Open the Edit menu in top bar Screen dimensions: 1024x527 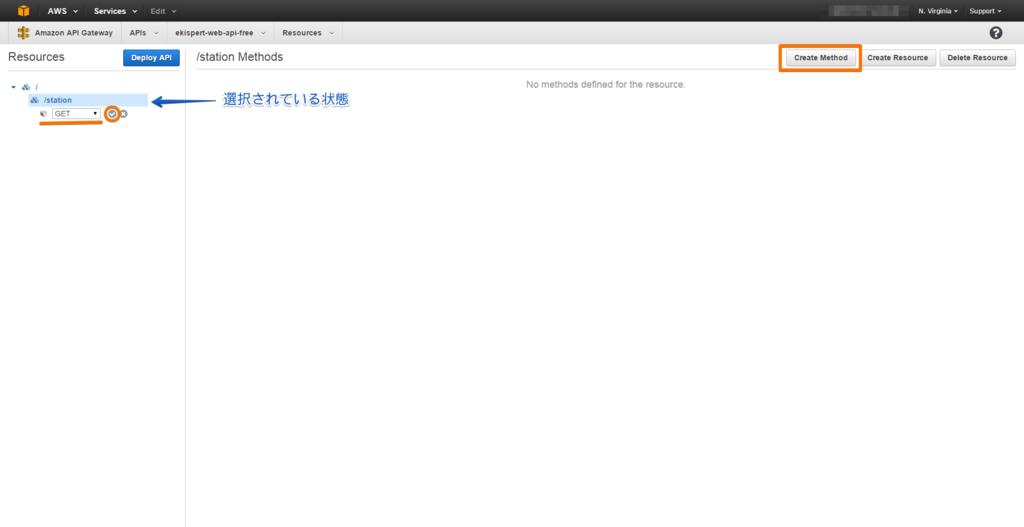[164, 11]
